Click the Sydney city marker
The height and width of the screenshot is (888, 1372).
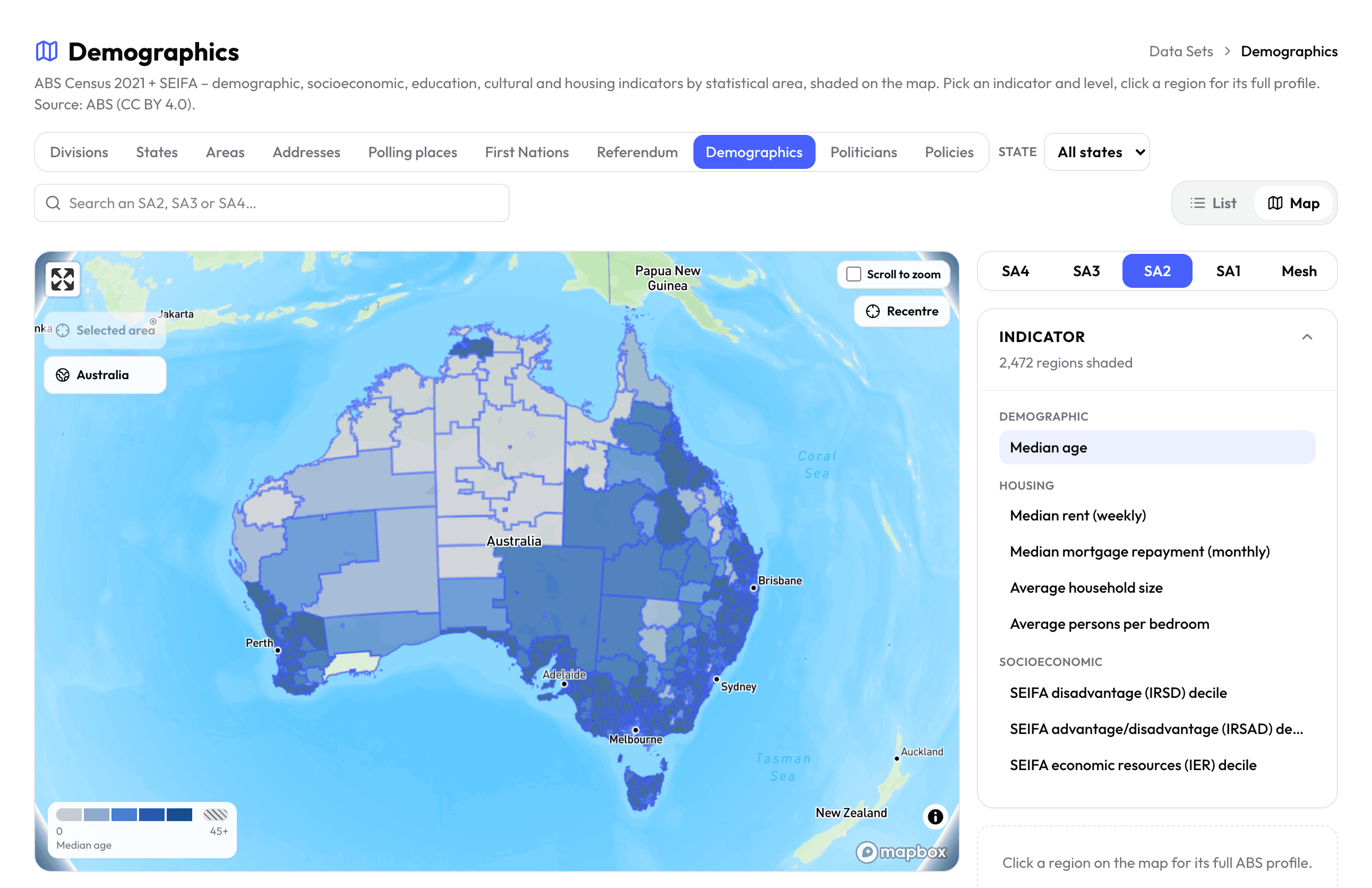(x=717, y=679)
